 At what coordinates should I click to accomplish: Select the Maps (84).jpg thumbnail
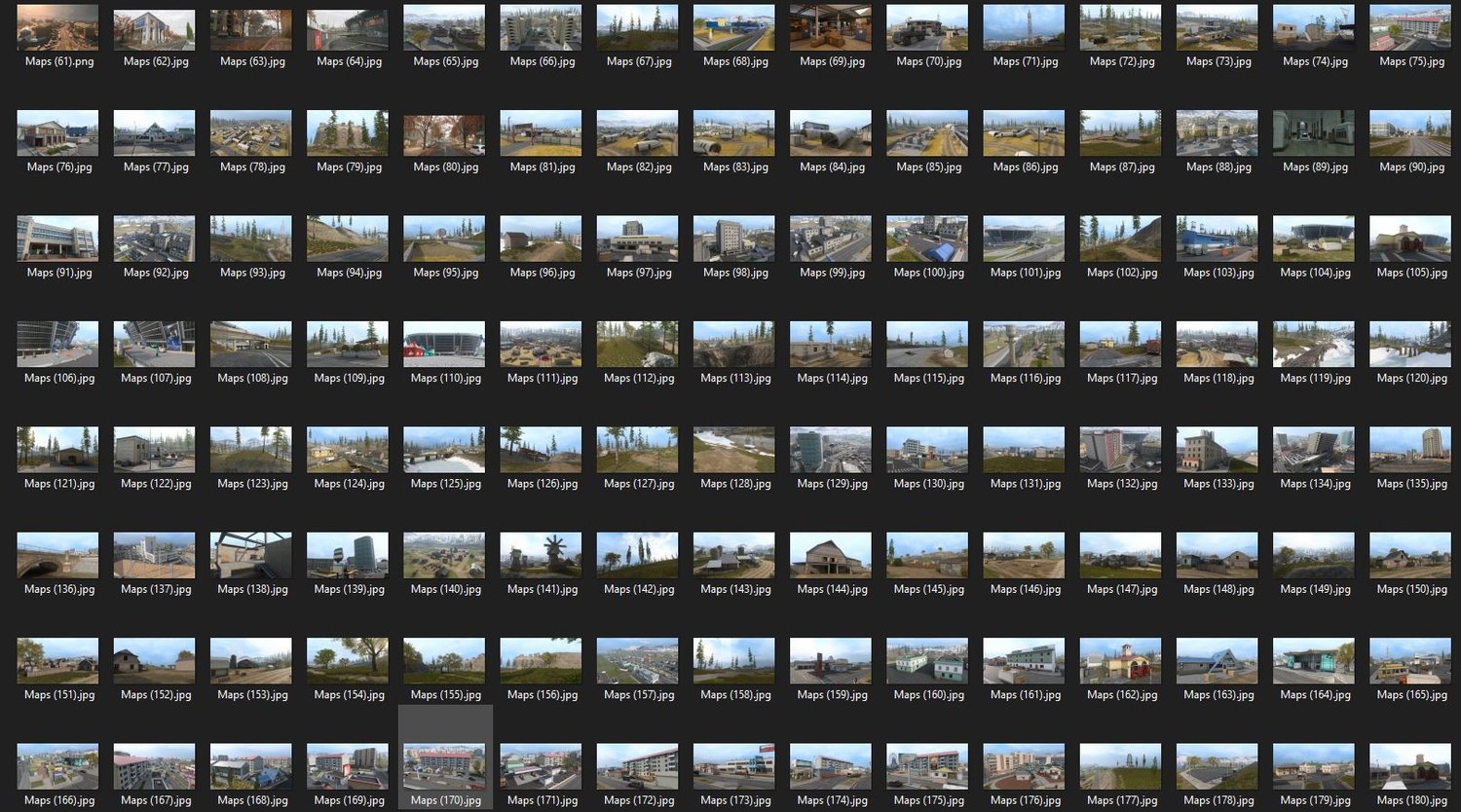(831, 133)
